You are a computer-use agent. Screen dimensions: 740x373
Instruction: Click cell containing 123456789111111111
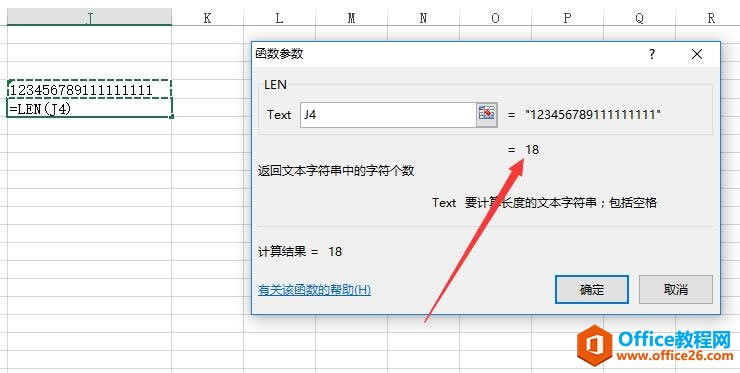(90, 89)
